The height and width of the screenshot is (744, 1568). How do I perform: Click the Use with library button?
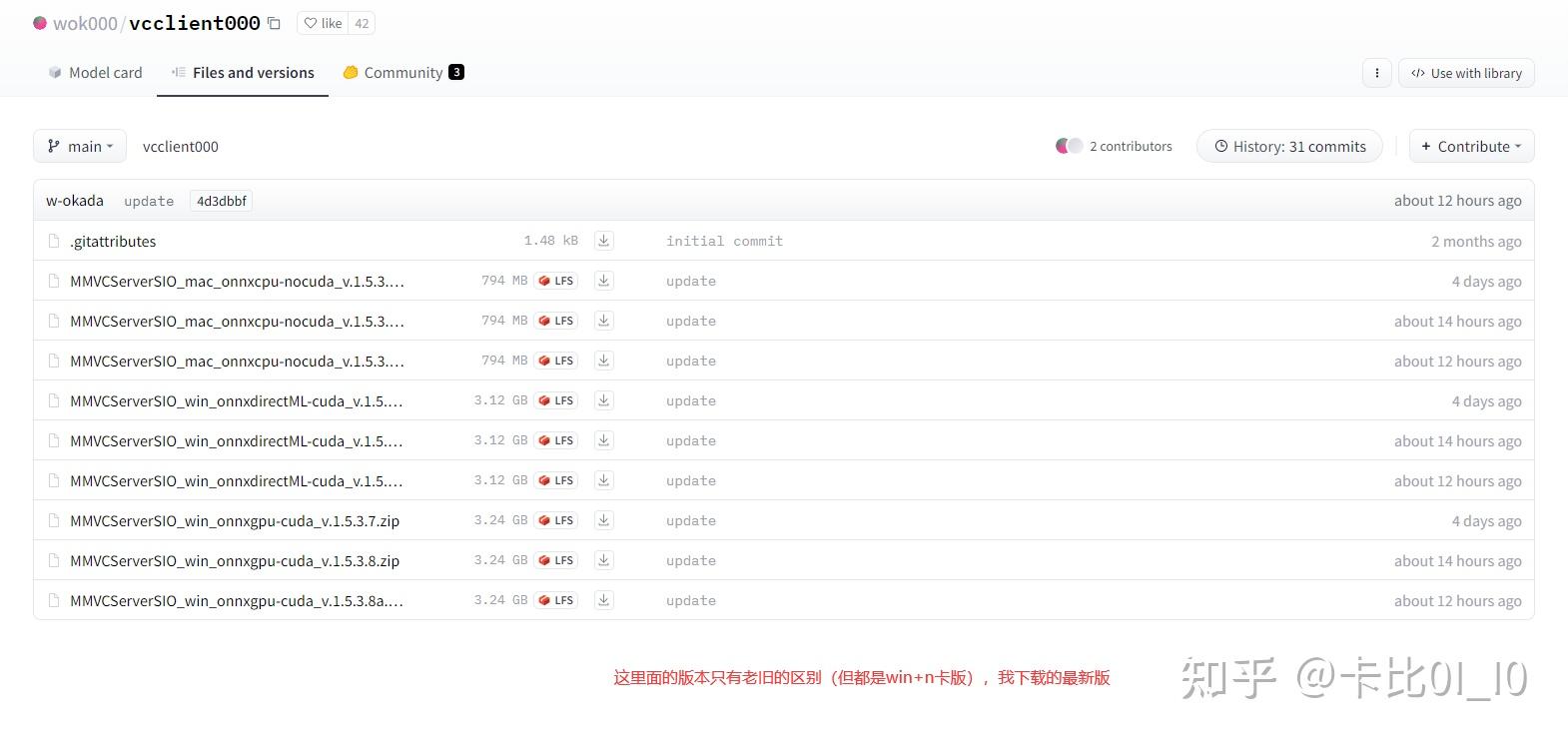(1466, 73)
